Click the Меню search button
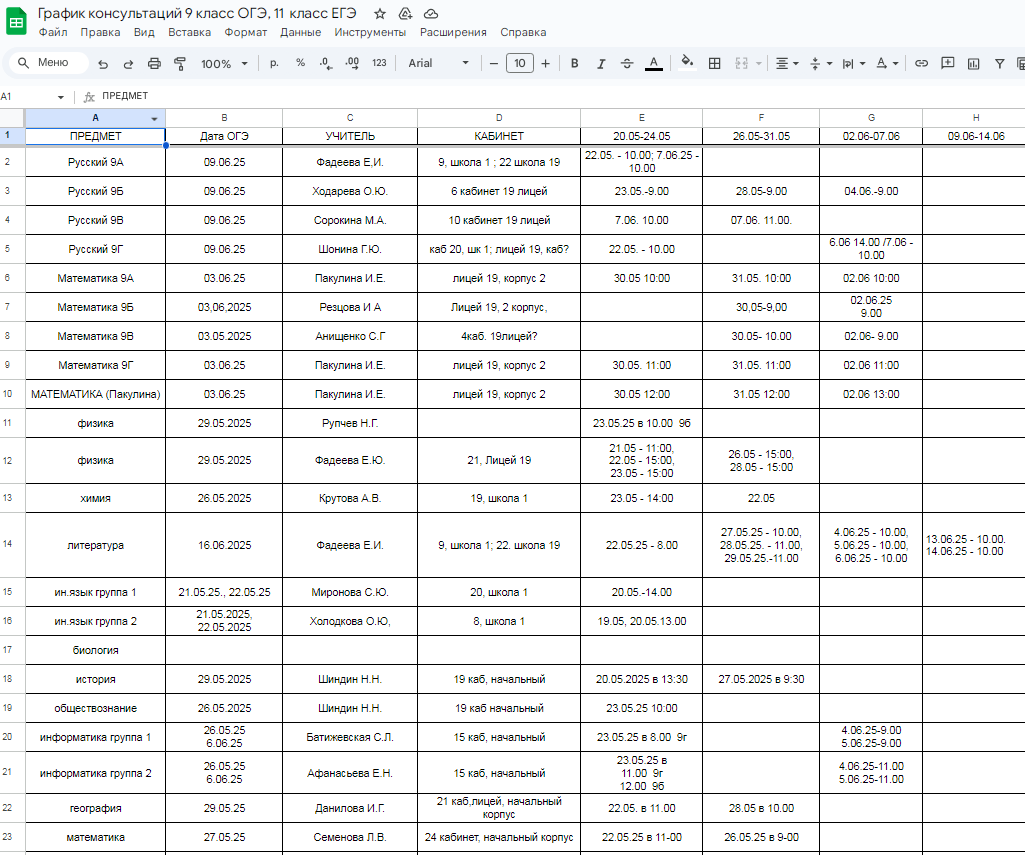 (44, 63)
